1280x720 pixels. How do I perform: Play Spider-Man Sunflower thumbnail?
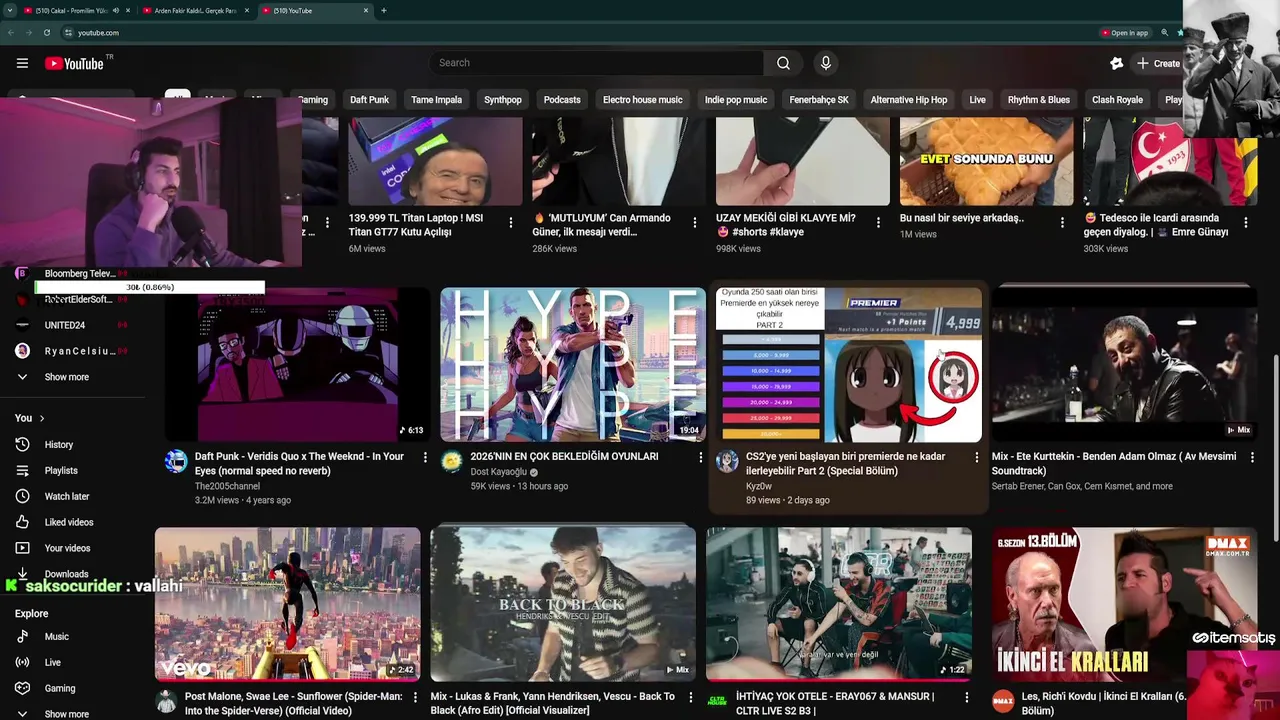288,604
